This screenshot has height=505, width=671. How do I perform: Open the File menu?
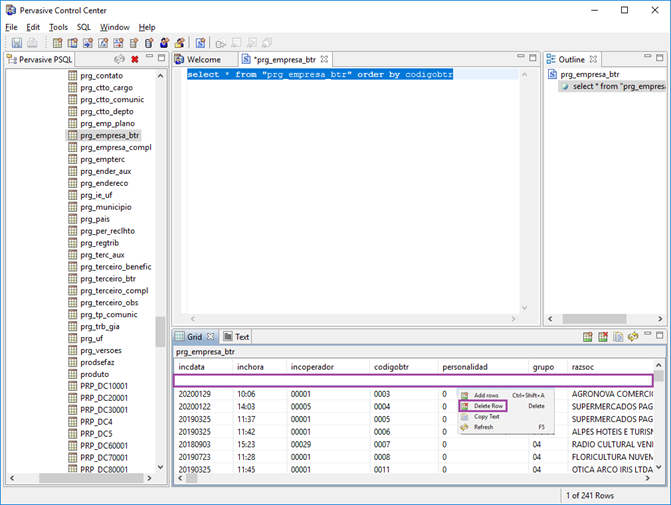[12, 27]
